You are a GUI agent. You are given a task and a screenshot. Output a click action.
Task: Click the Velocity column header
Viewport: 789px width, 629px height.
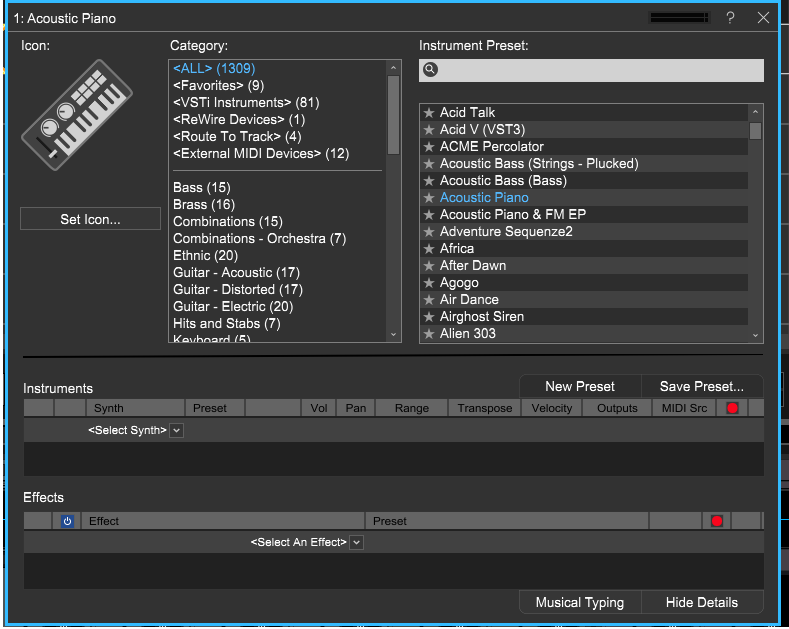(551, 408)
